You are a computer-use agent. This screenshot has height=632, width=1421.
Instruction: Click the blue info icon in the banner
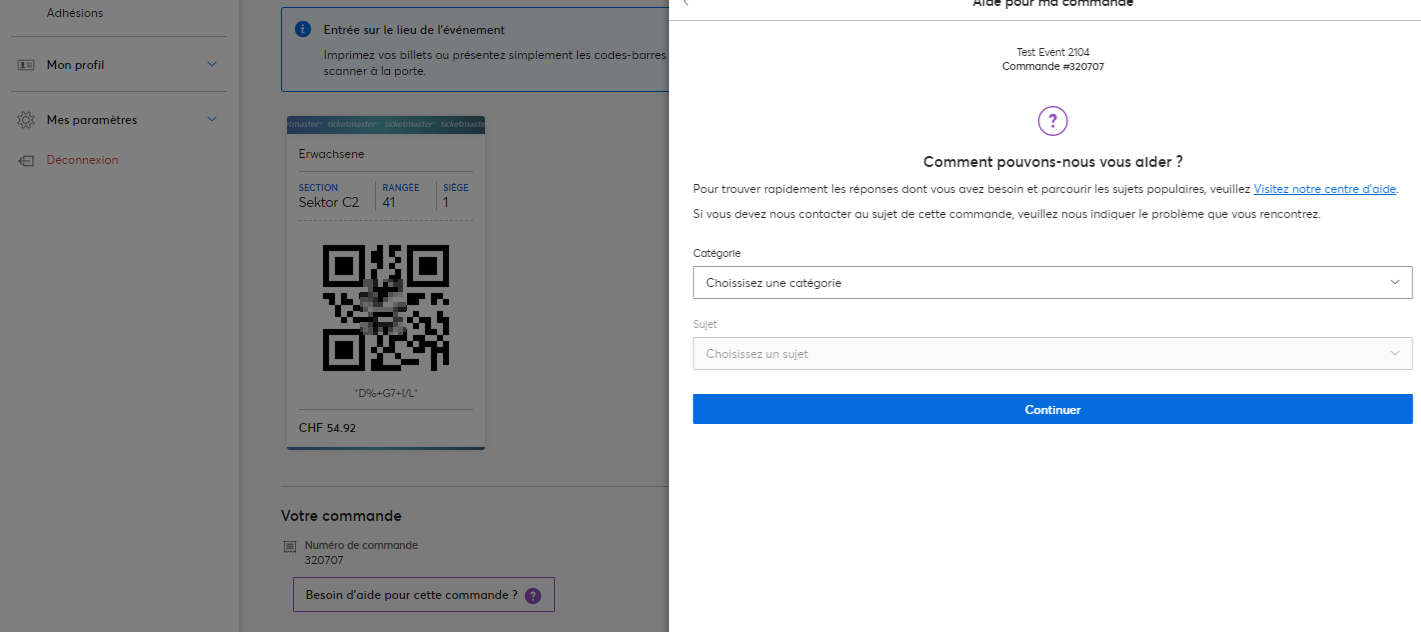pos(303,30)
